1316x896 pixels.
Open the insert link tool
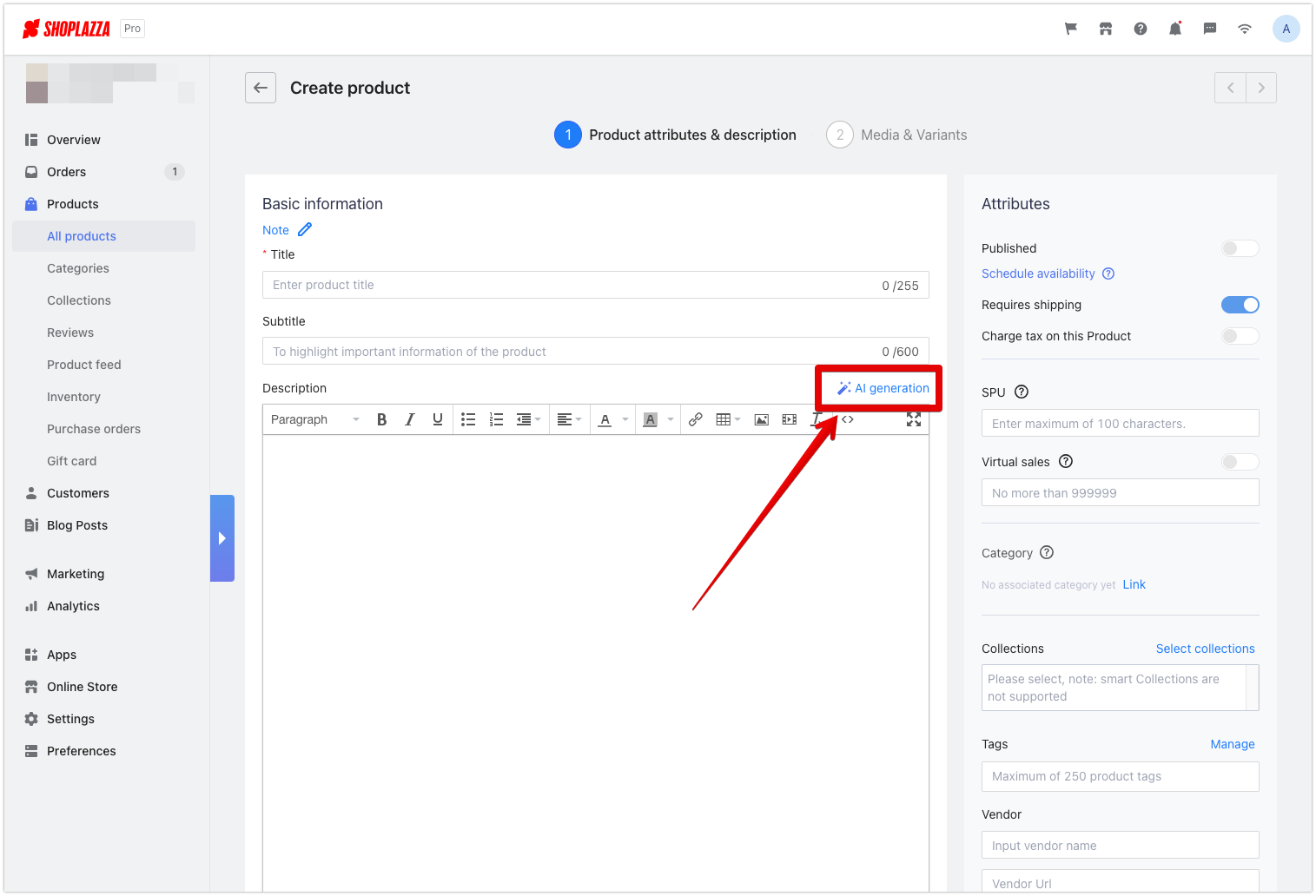click(695, 419)
